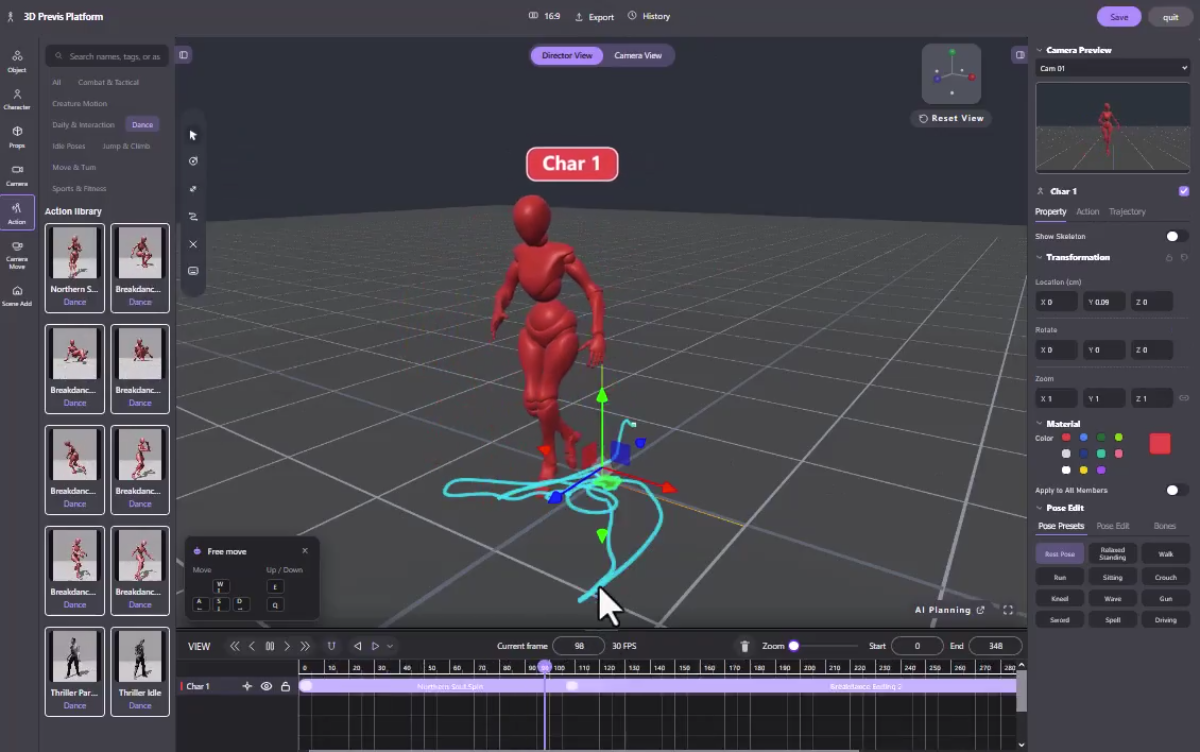
Task: Select the arrow pointer tool in viewport toolbar
Action: (193, 135)
